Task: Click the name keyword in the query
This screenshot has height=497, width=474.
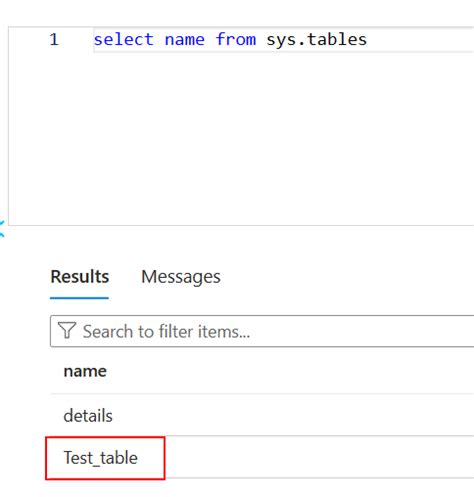Action: pyautogui.click(x=185, y=39)
